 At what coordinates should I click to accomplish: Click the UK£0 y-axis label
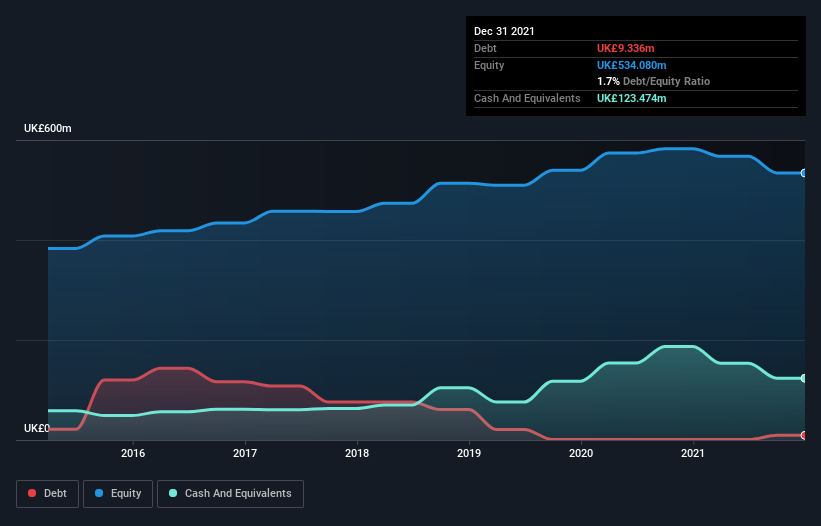(37, 428)
